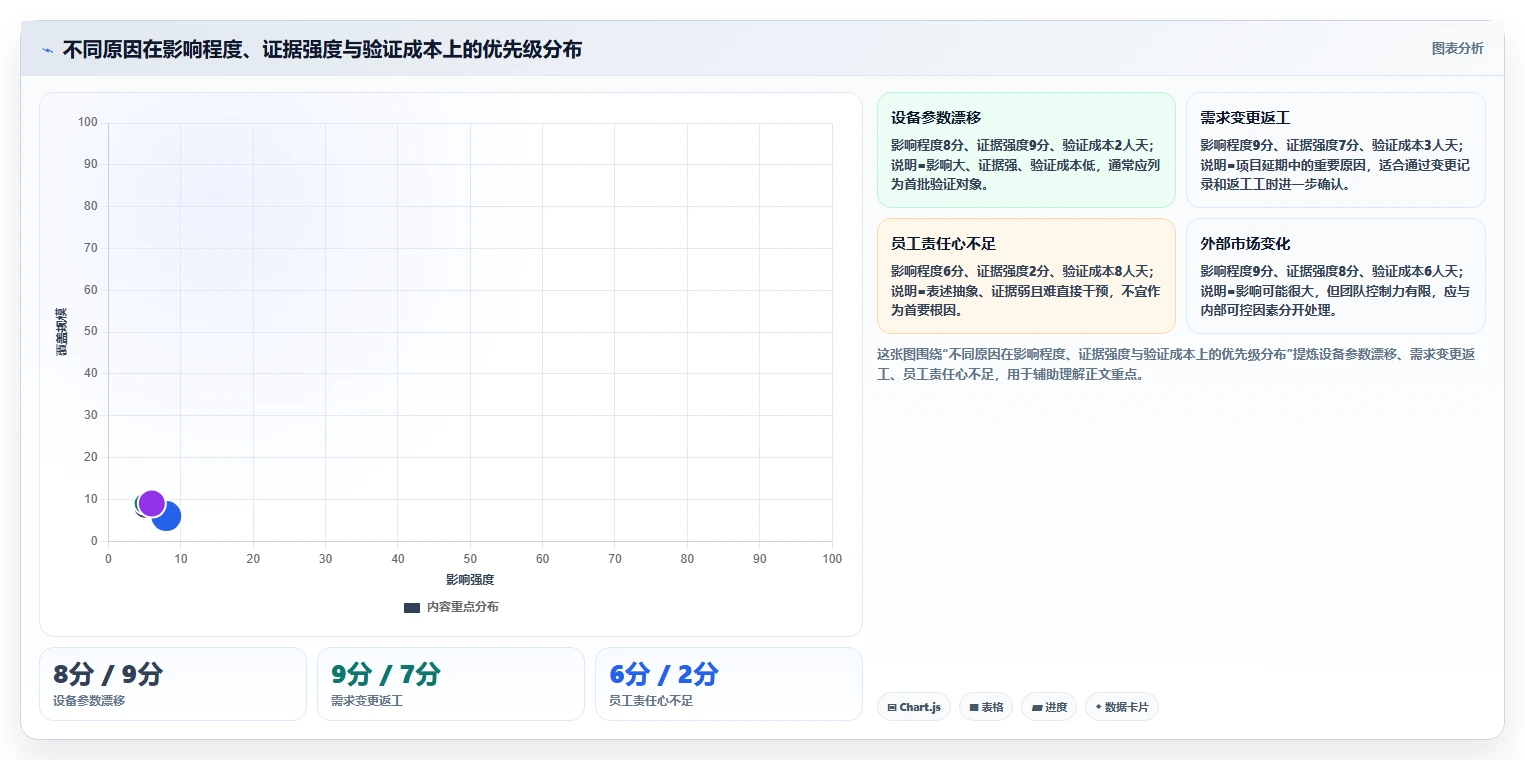Click the 9分 / 7分 stat value

386,674
